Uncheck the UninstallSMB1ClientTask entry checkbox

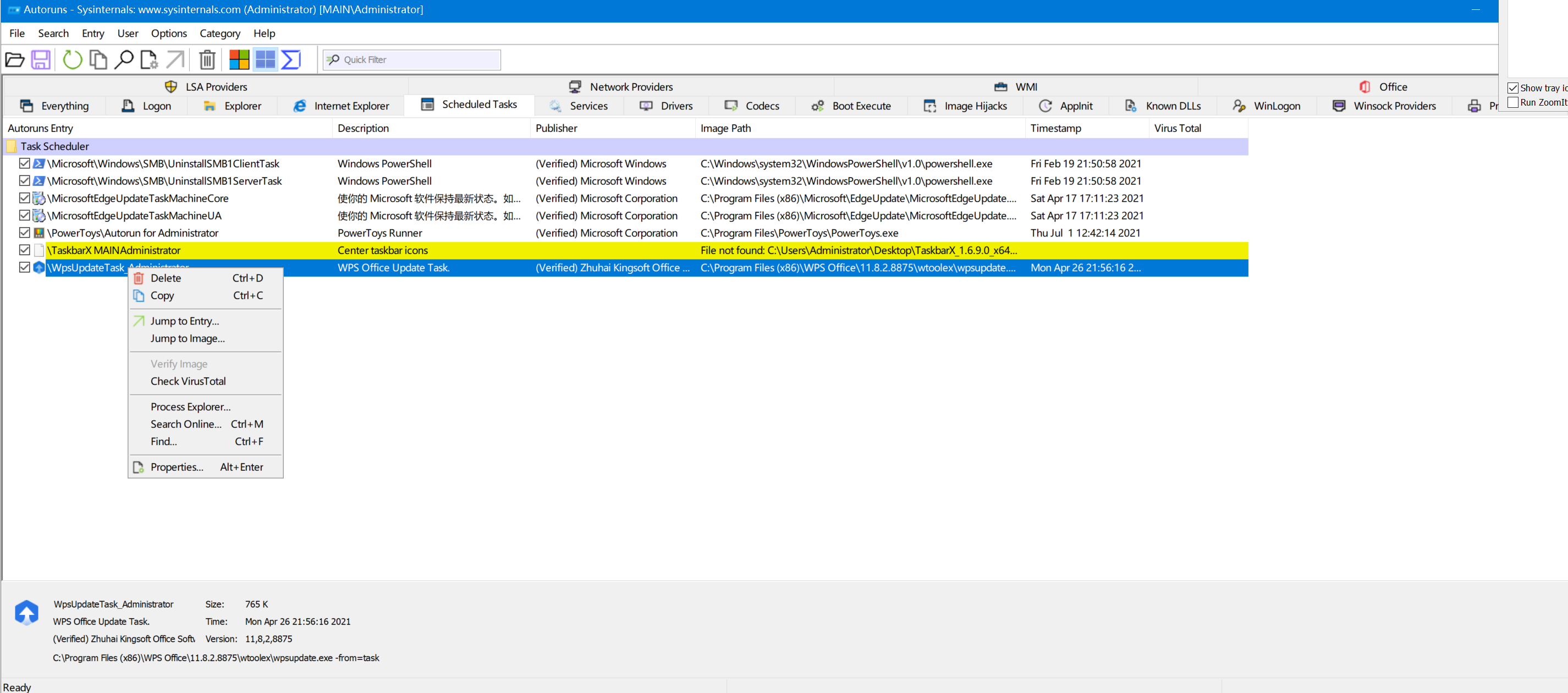24,163
